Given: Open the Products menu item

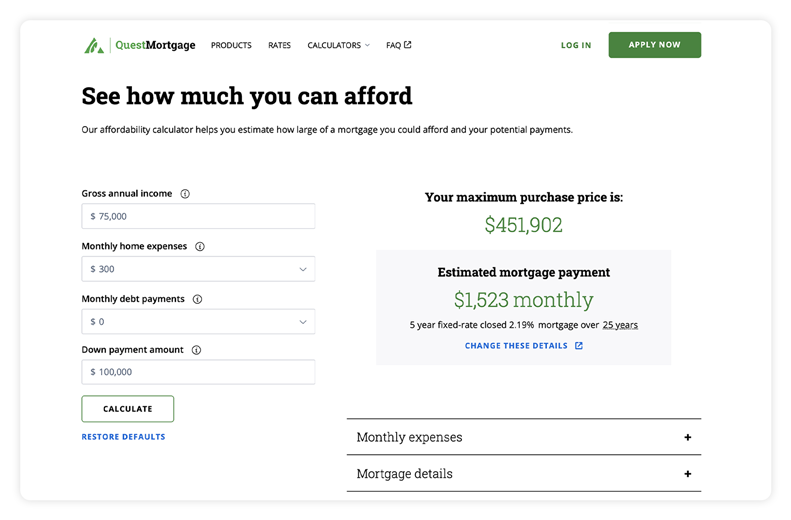Looking at the screenshot, I should [231, 45].
